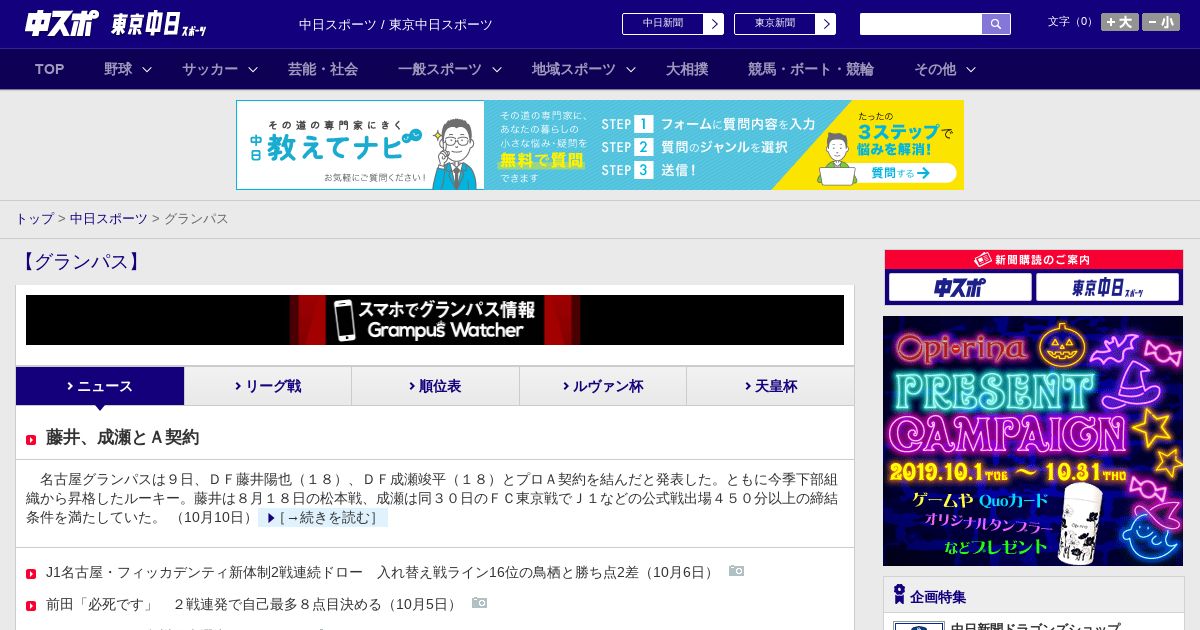1200x630 pixels.
Task: Click 中スポ subscription button in sidebar
Action: pyautogui.click(x=960, y=287)
